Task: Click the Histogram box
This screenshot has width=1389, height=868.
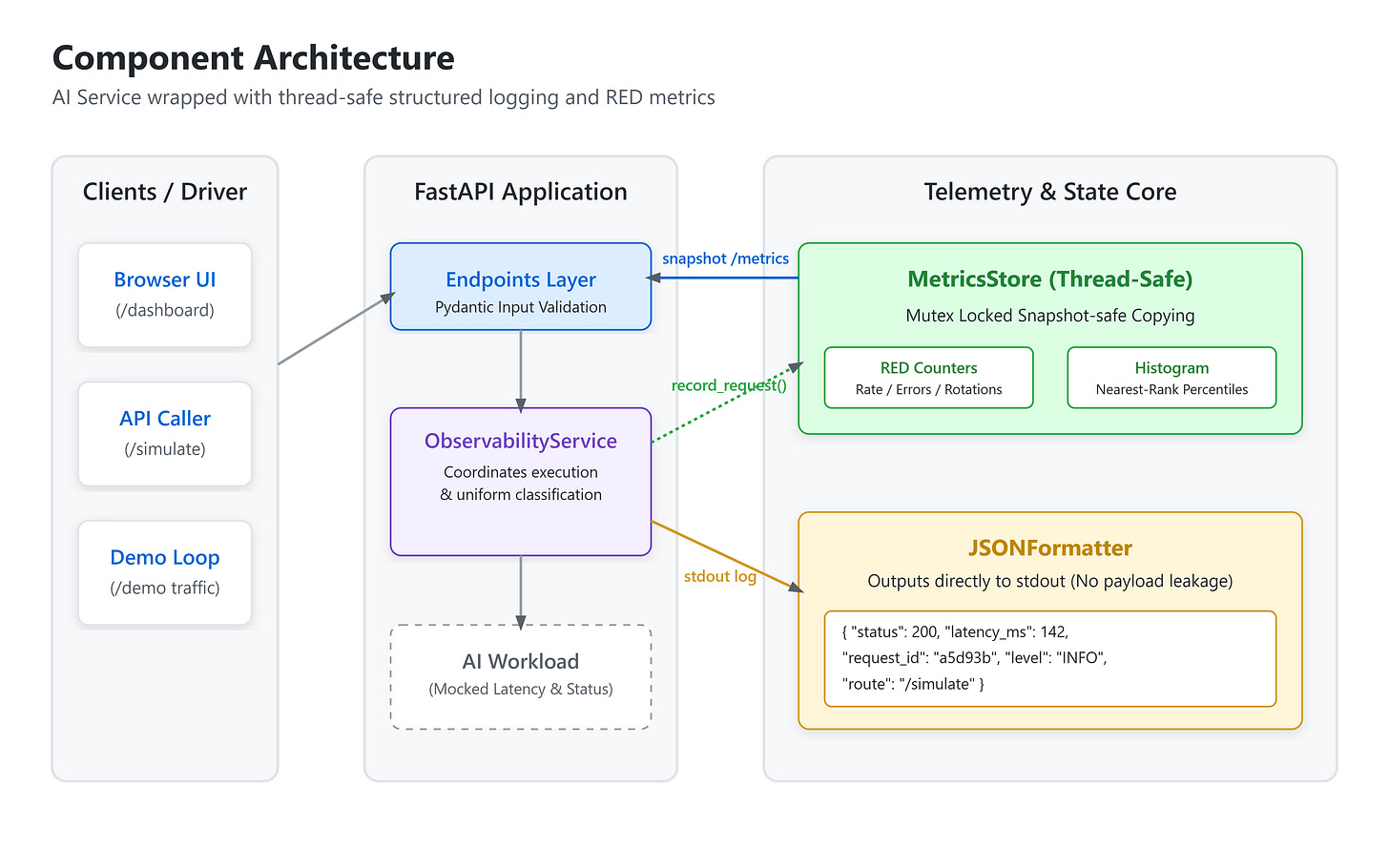Action: (x=1171, y=378)
